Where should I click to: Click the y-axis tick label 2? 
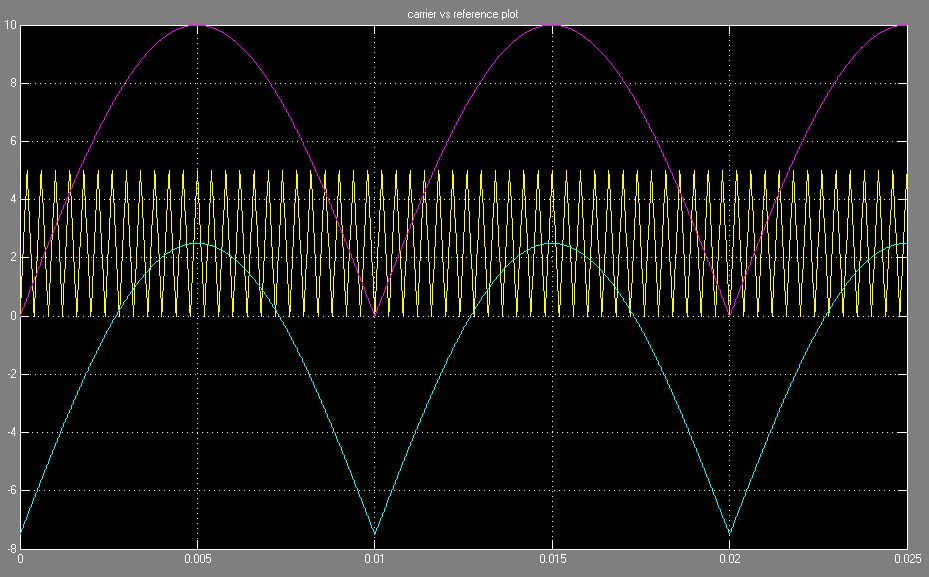click(x=12, y=258)
